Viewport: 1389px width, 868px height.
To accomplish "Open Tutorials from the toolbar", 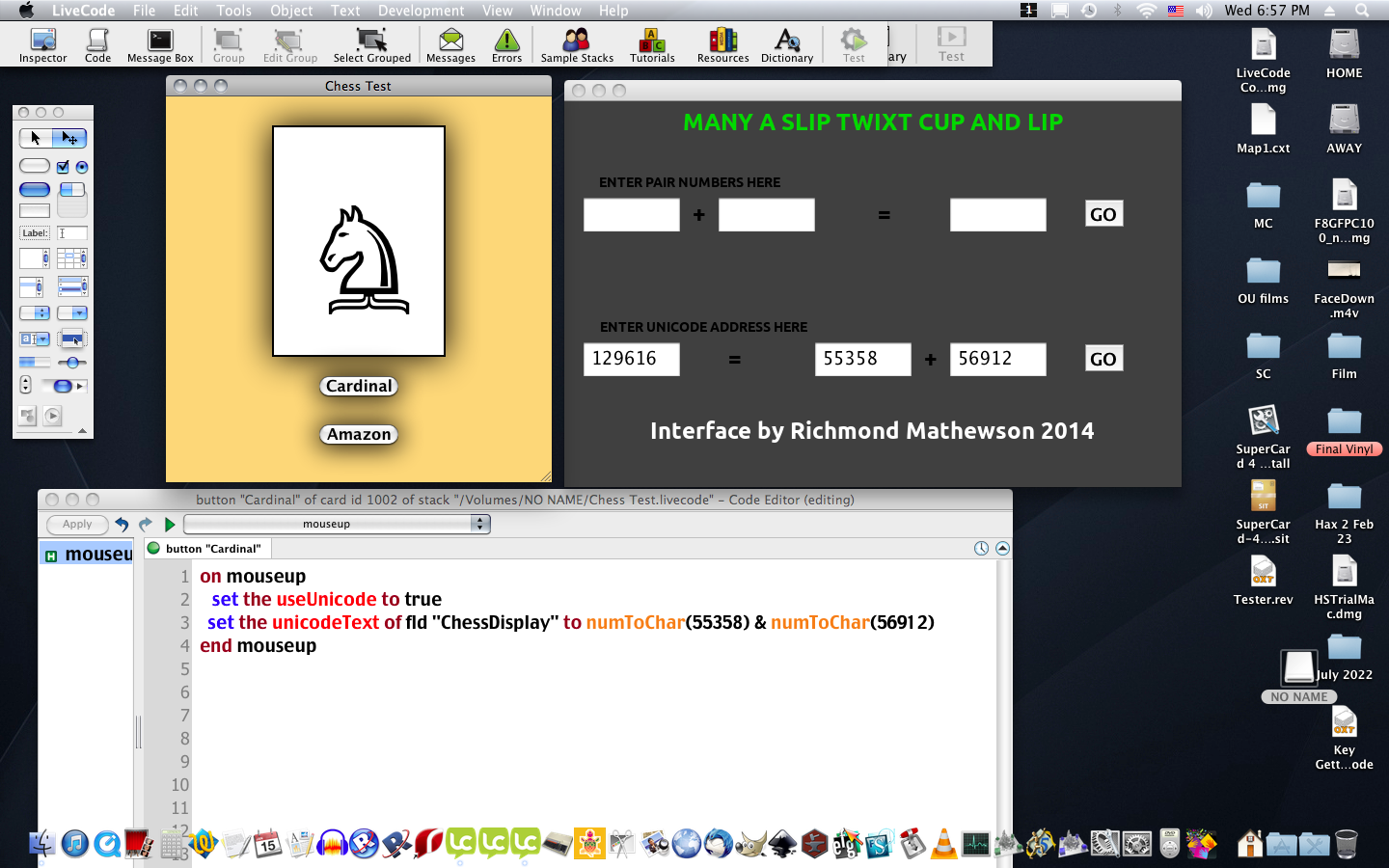I will click(x=652, y=45).
